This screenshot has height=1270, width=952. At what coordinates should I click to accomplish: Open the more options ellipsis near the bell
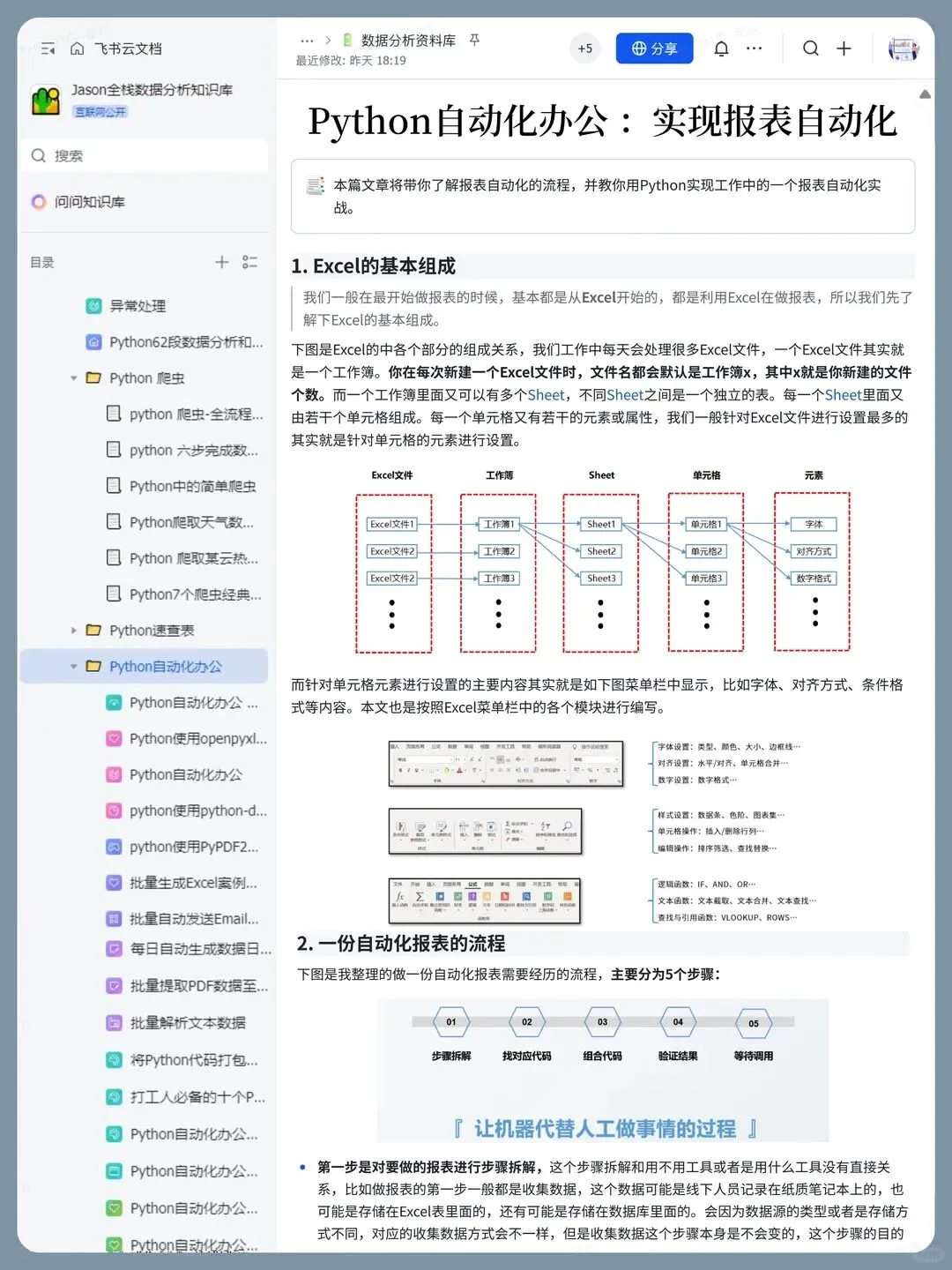[x=755, y=49]
